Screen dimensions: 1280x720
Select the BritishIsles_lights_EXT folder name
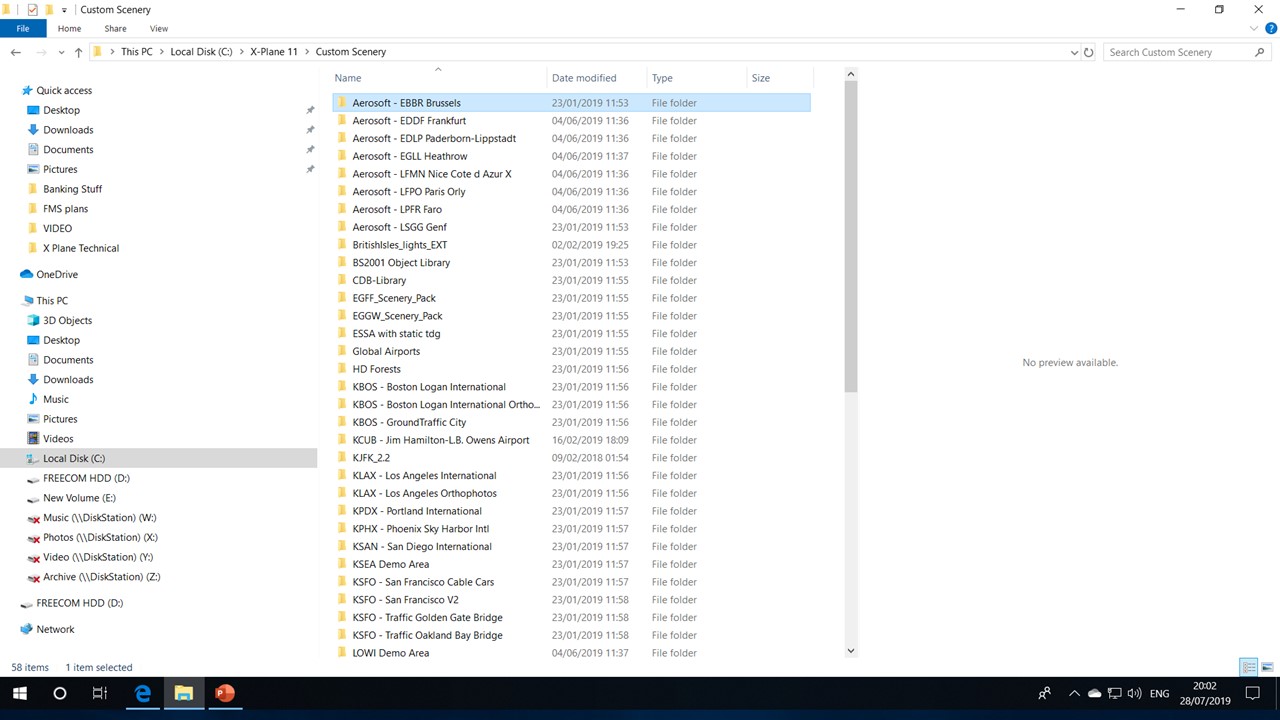tap(400, 245)
